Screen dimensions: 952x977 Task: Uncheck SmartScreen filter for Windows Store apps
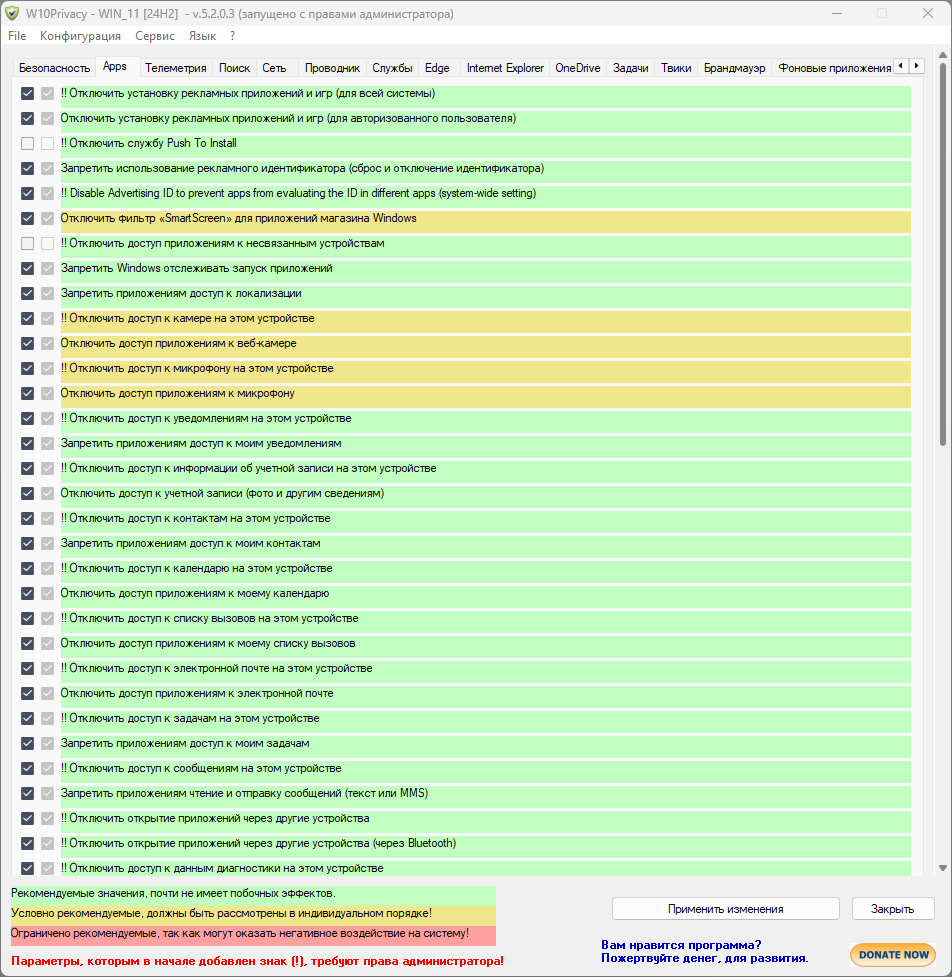pos(27,218)
